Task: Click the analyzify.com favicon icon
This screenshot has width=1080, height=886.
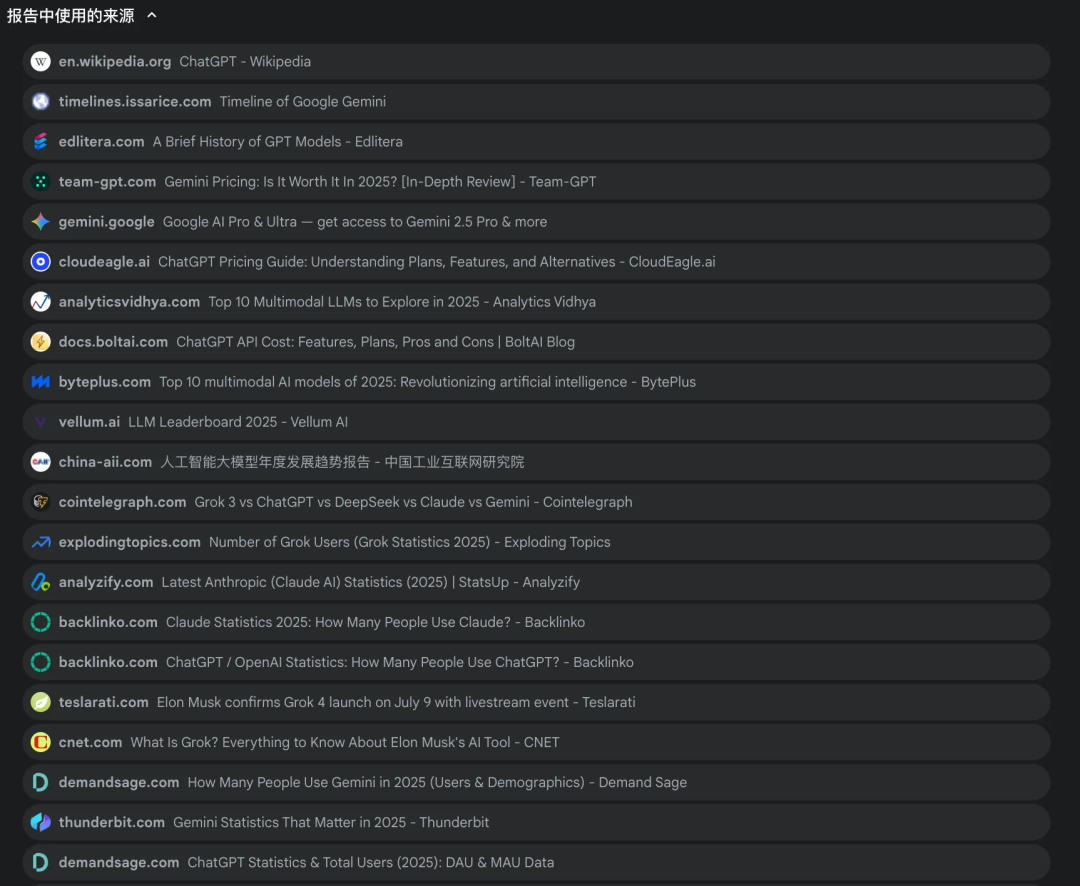Action: (x=41, y=582)
